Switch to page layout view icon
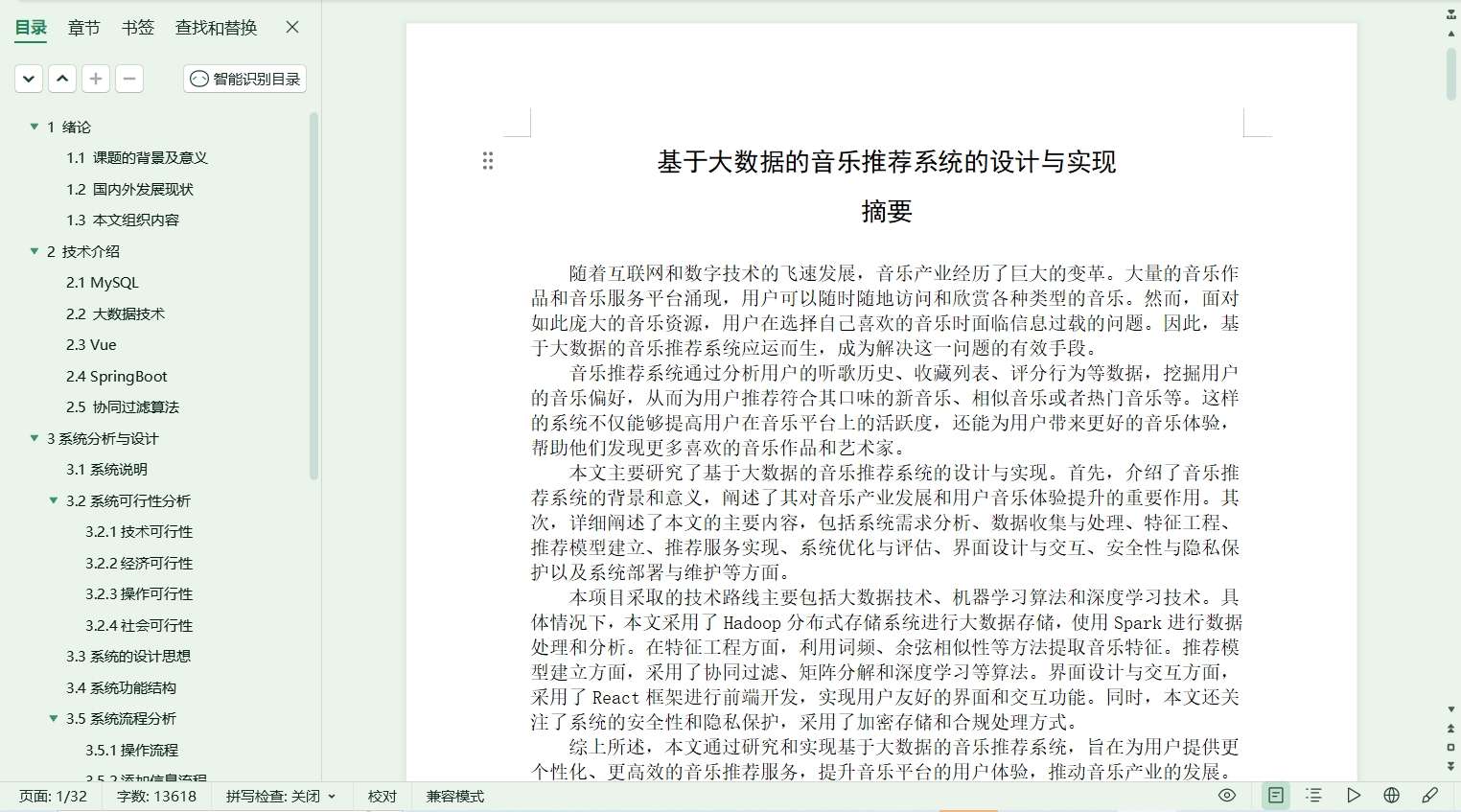The height and width of the screenshot is (812, 1461). tap(1276, 796)
